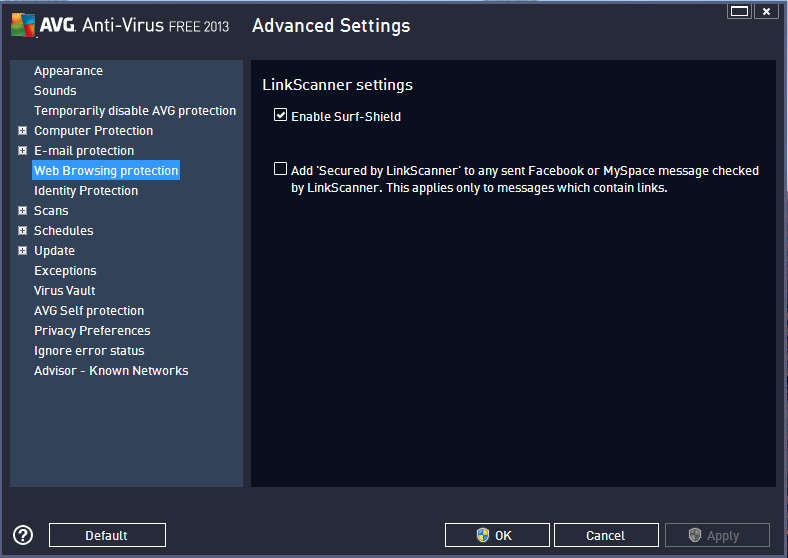Disable the Enable Surf-Shield checkbox
This screenshot has width=788, height=558.
click(280, 115)
